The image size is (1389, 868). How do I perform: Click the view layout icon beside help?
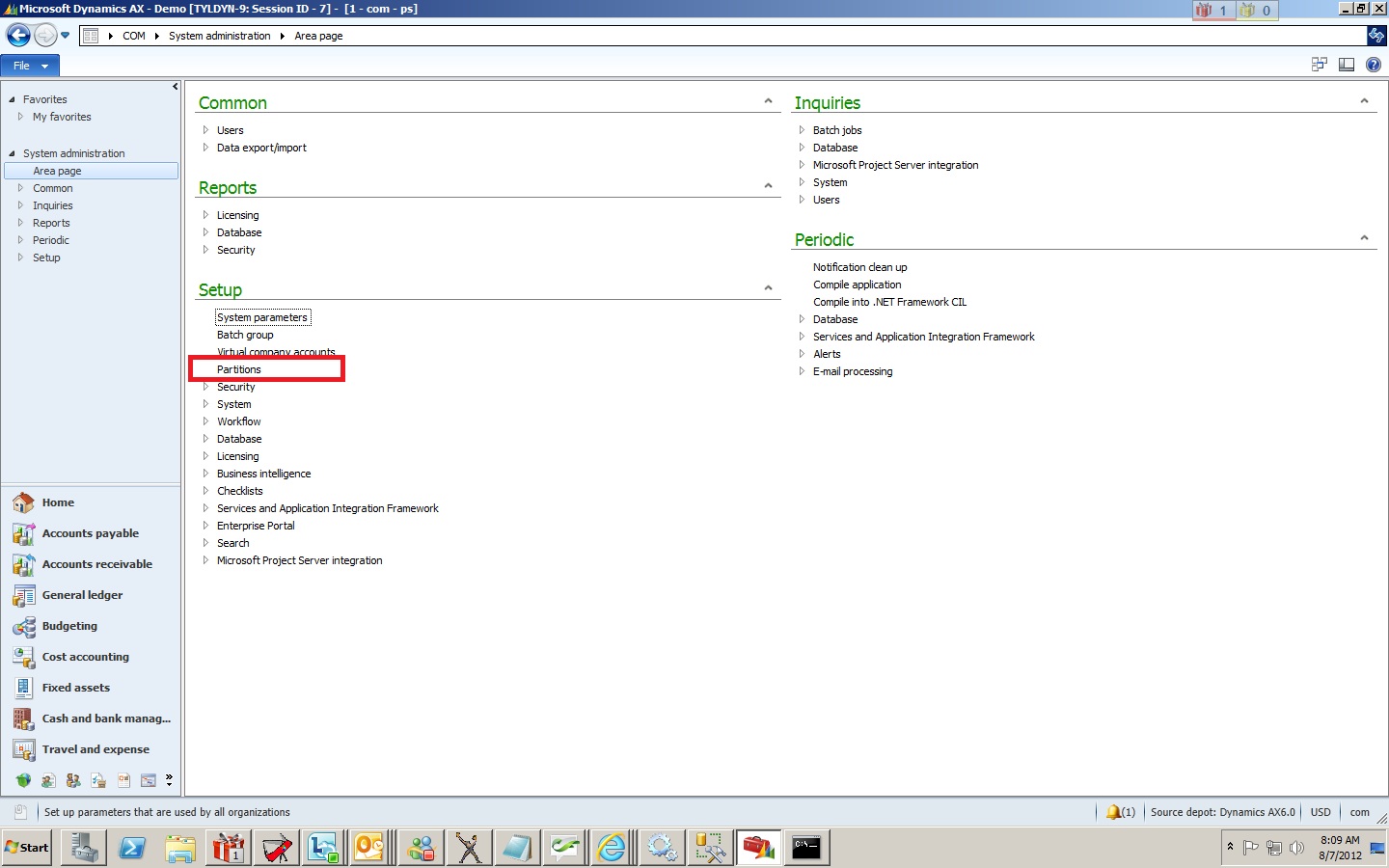(1347, 65)
